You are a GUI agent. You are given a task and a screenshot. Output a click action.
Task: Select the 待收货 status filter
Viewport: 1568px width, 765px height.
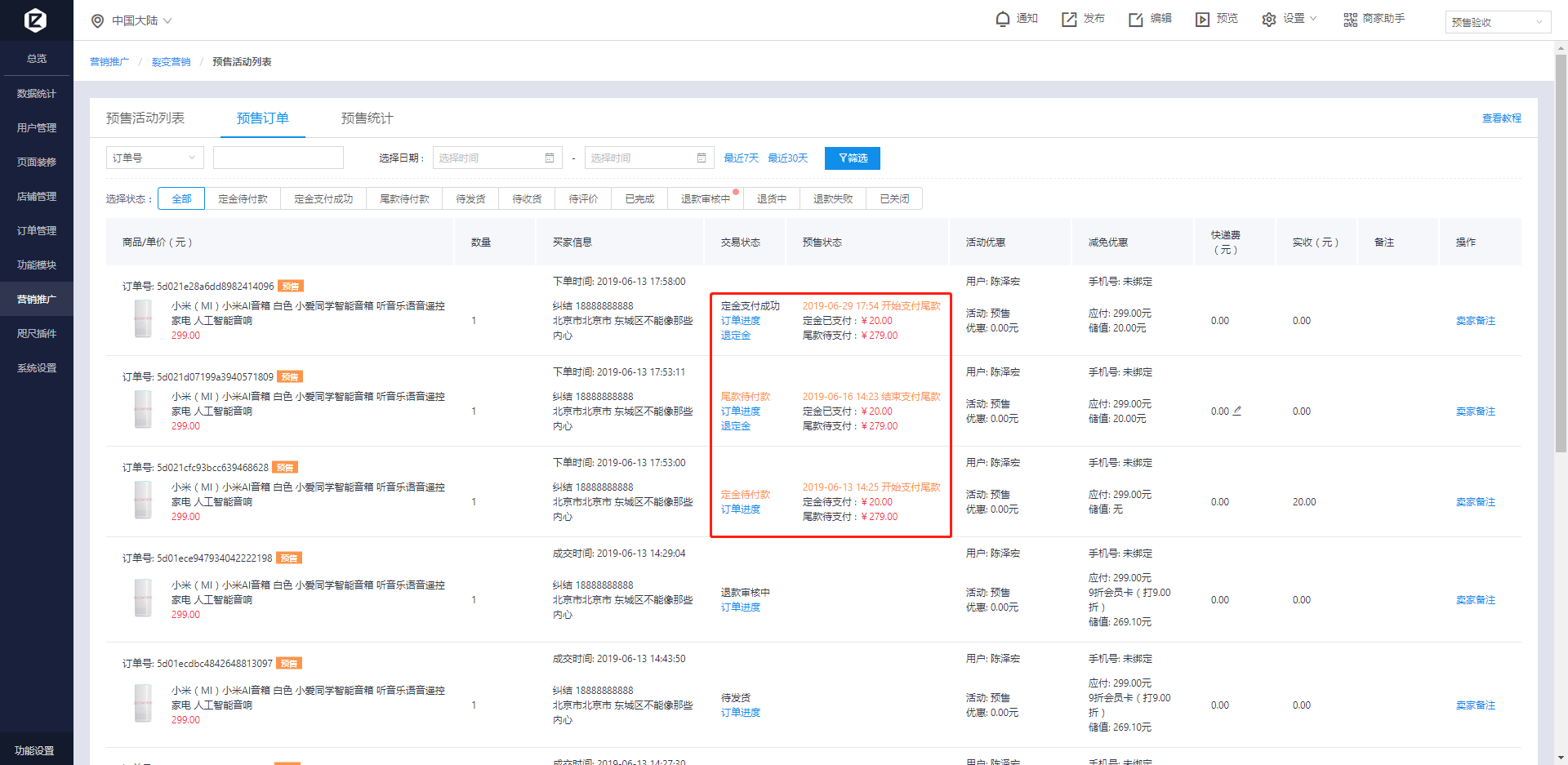[x=527, y=198]
